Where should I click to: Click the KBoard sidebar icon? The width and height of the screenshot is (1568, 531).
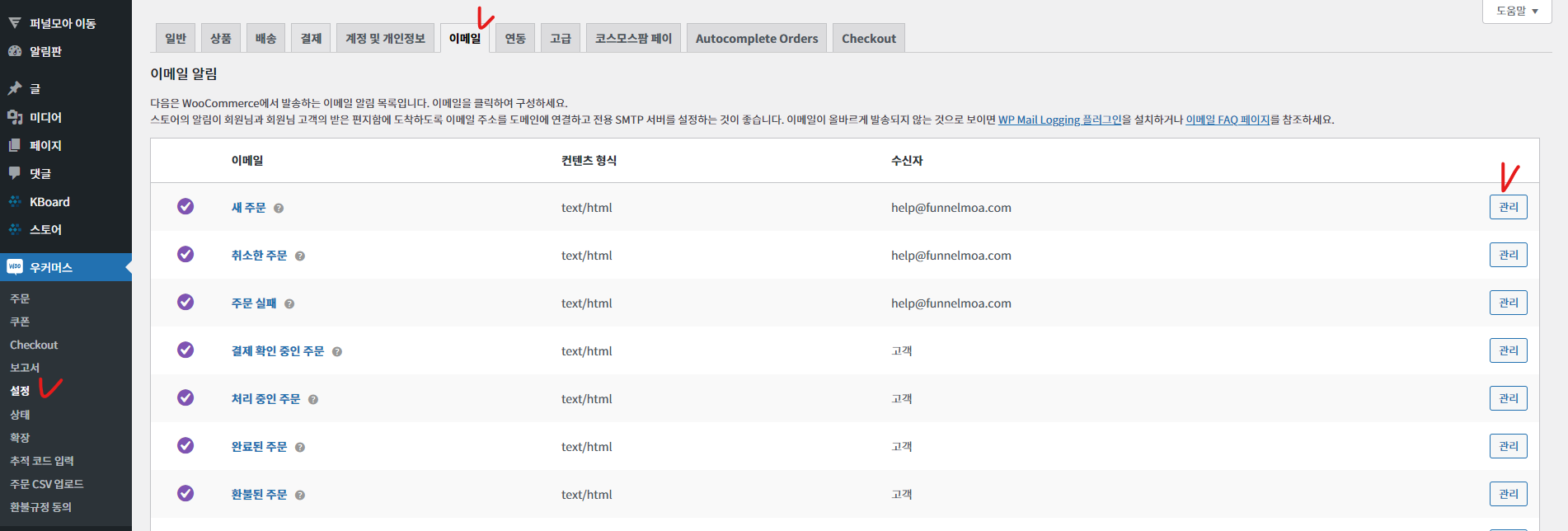[x=15, y=201]
